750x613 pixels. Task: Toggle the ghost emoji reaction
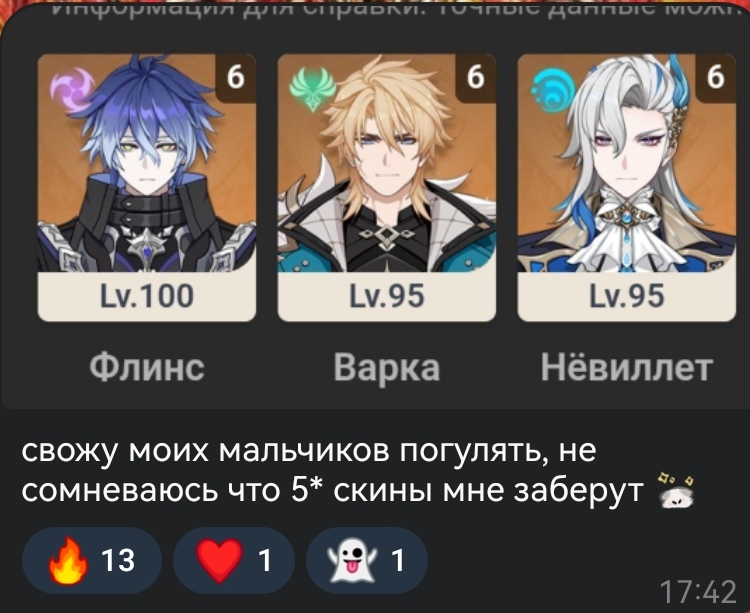[x=366, y=560]
